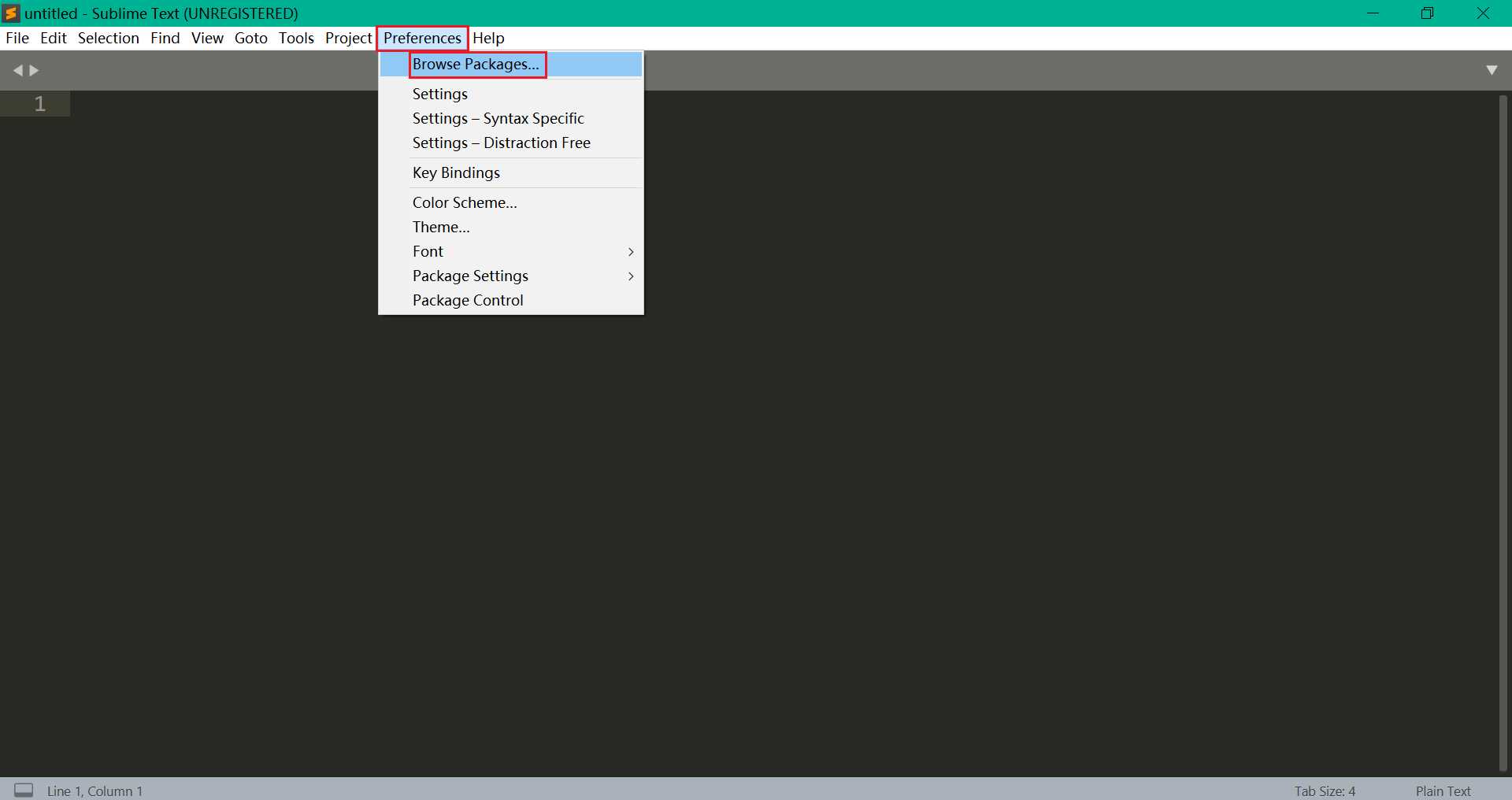
Task: Choose Browse Packages... from Preferences
Action: 511,65
